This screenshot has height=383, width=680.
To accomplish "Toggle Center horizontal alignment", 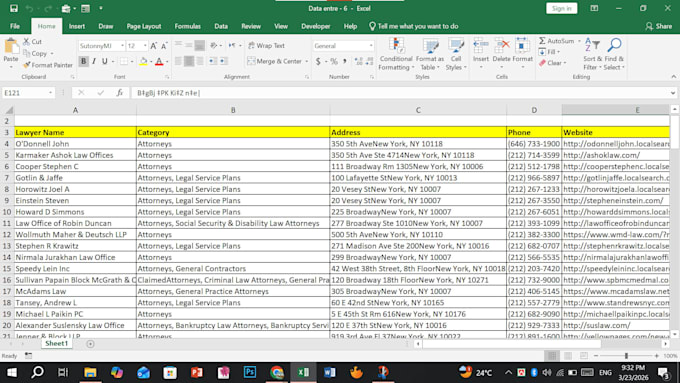I will [x=189, y=61].
